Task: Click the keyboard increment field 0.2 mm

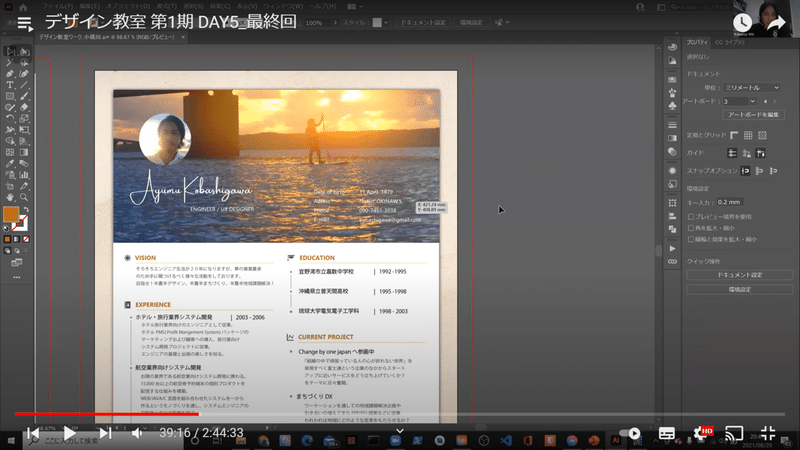Action: tap(730, 202)
